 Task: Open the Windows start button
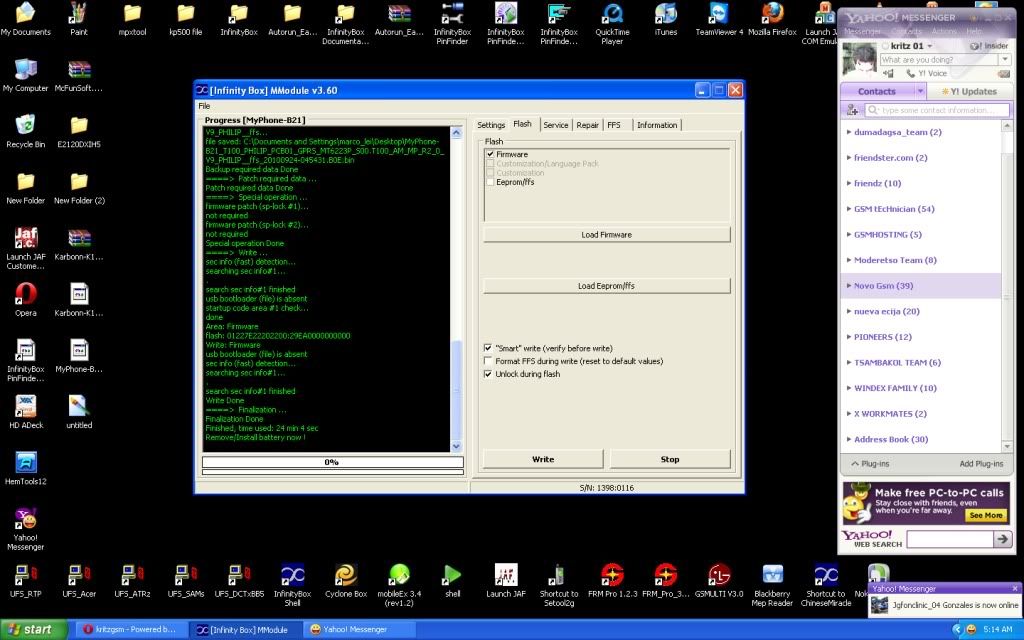point(33,630)
